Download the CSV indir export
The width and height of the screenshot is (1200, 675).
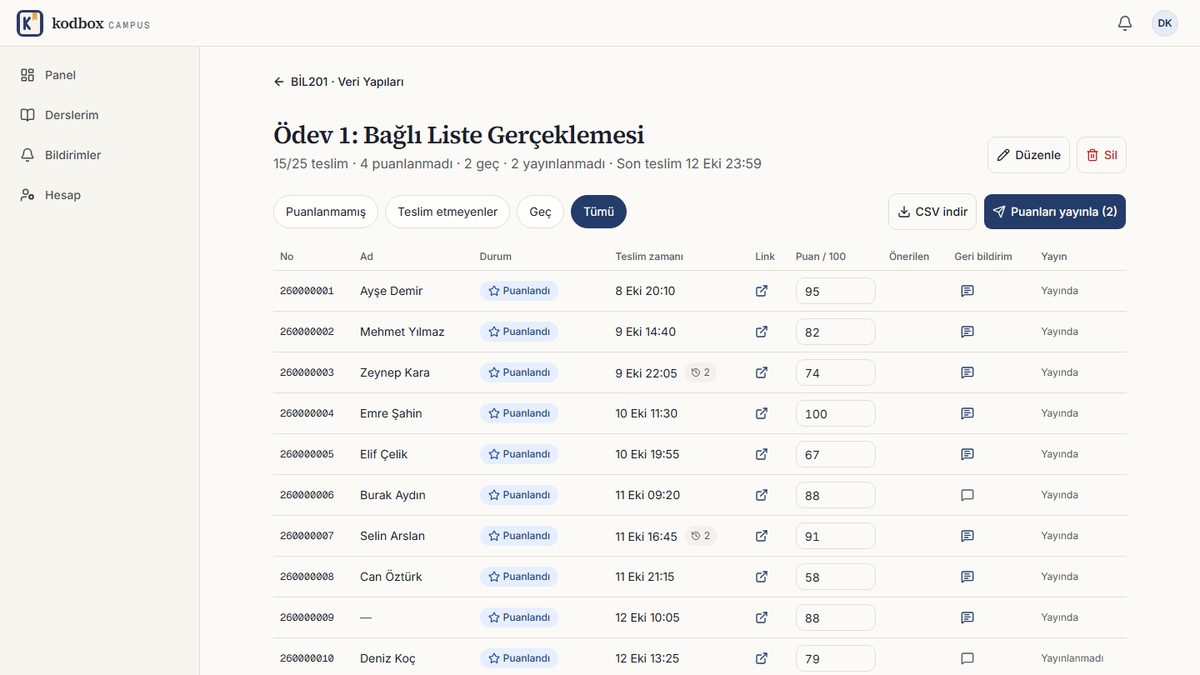point(932,212)
